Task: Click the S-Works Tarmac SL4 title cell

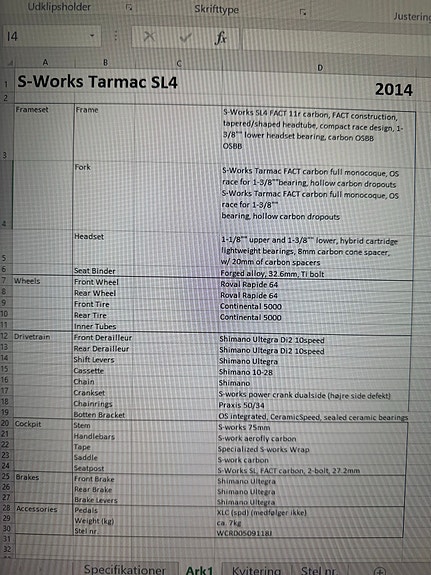Action: [97, 82]
